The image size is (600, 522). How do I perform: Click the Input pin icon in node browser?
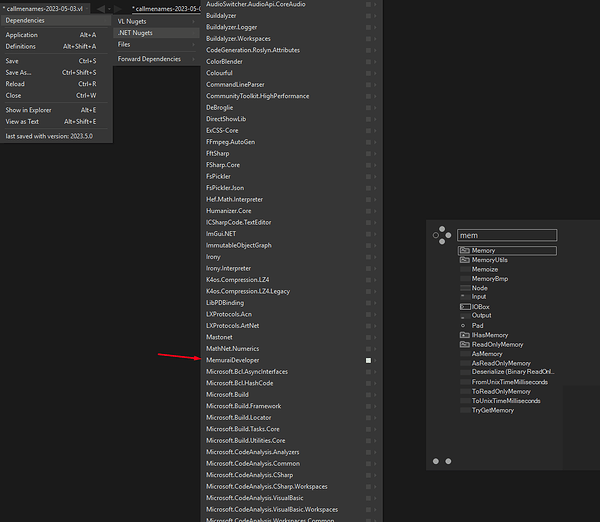tap(463, 297)
